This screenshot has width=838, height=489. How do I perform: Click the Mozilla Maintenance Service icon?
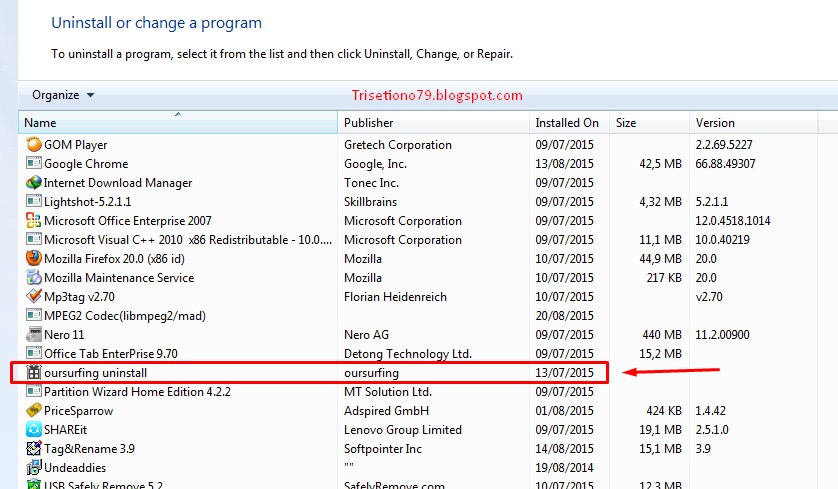tap(34, 278)
